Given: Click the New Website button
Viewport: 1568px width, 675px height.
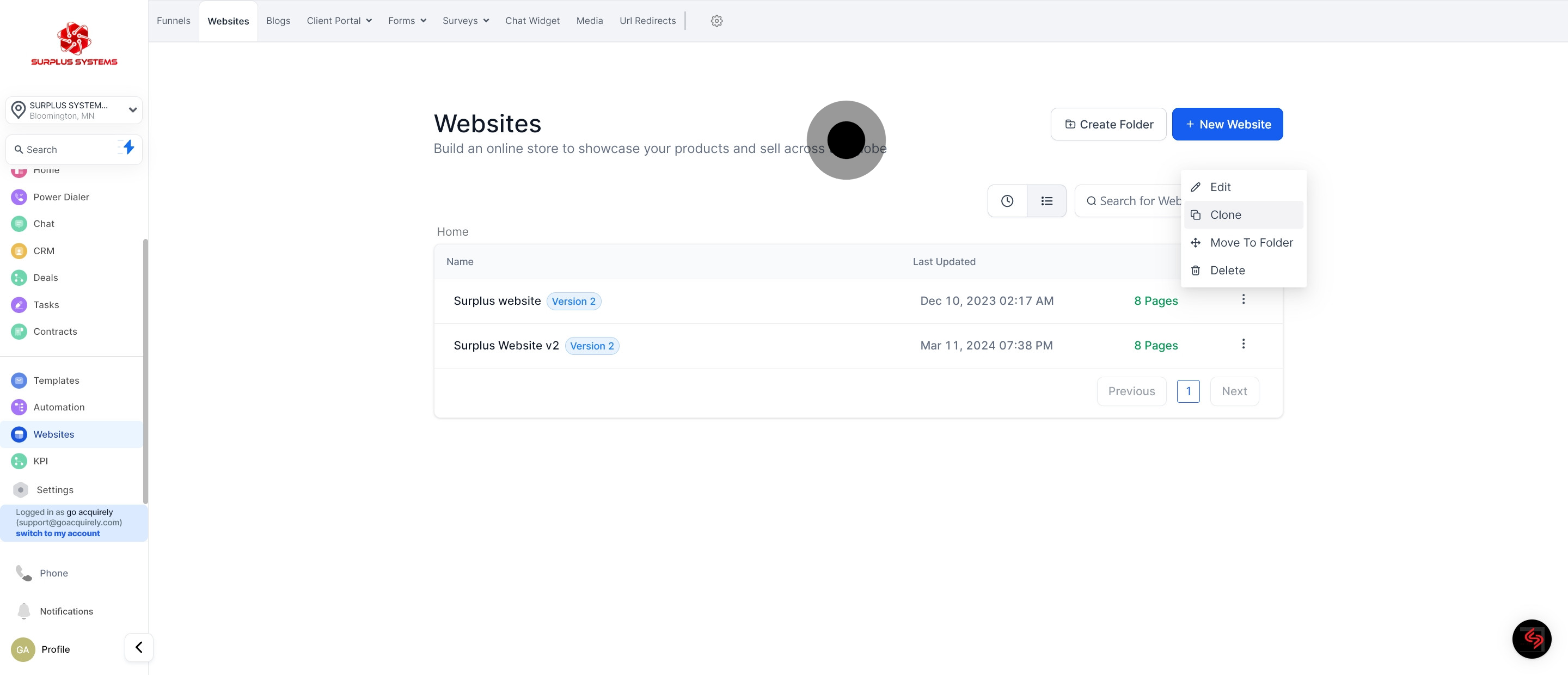Looking at the screenshot, I should (1227, 124).
